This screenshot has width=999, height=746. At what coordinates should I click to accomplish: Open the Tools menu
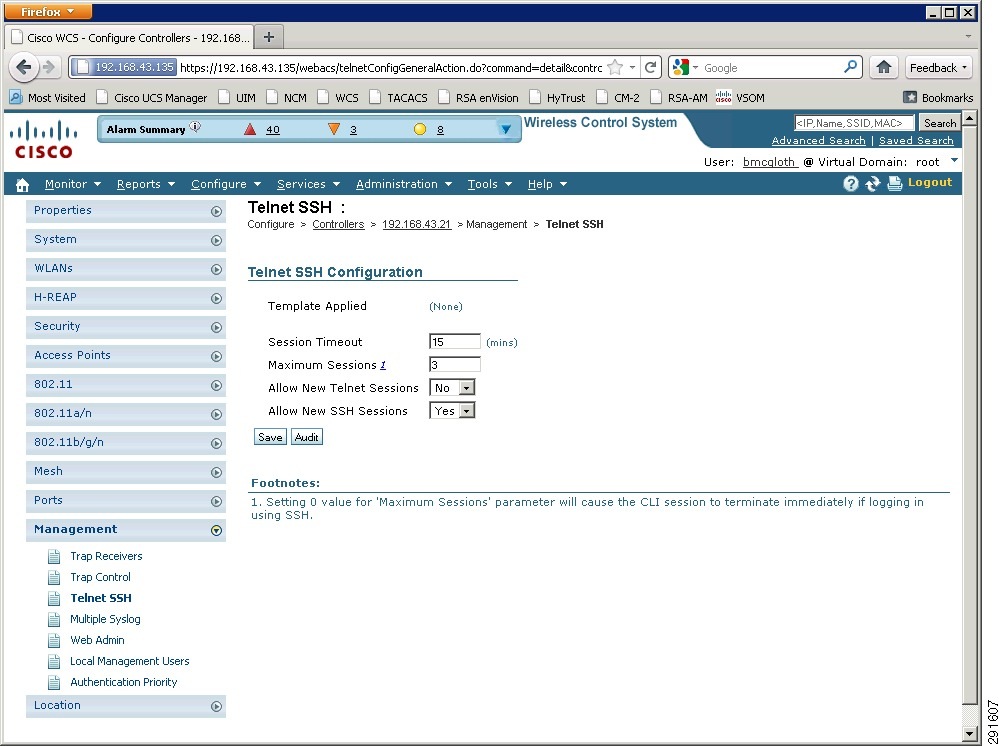pos(490,184)
